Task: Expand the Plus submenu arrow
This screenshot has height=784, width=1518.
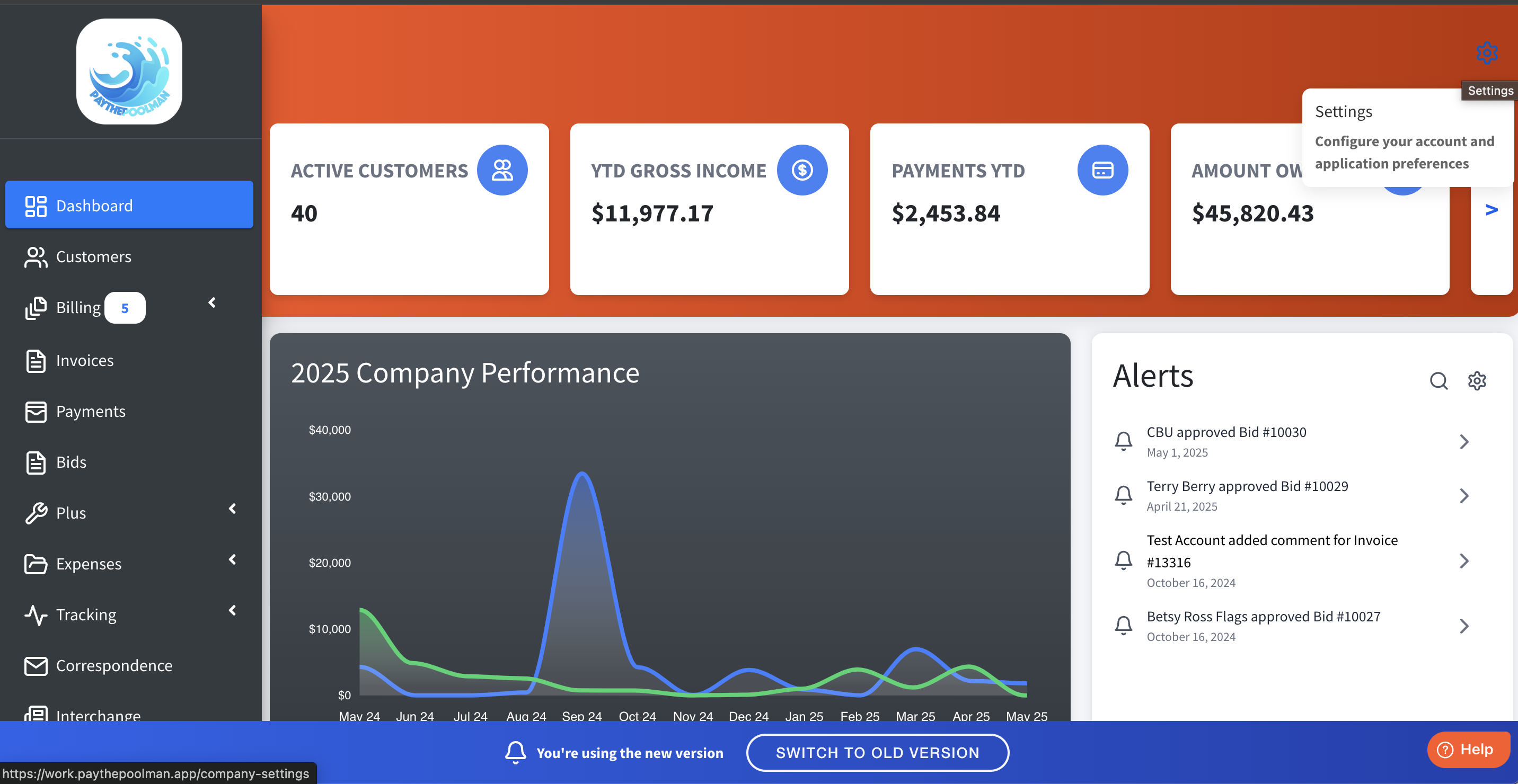Action: (232, 509)
